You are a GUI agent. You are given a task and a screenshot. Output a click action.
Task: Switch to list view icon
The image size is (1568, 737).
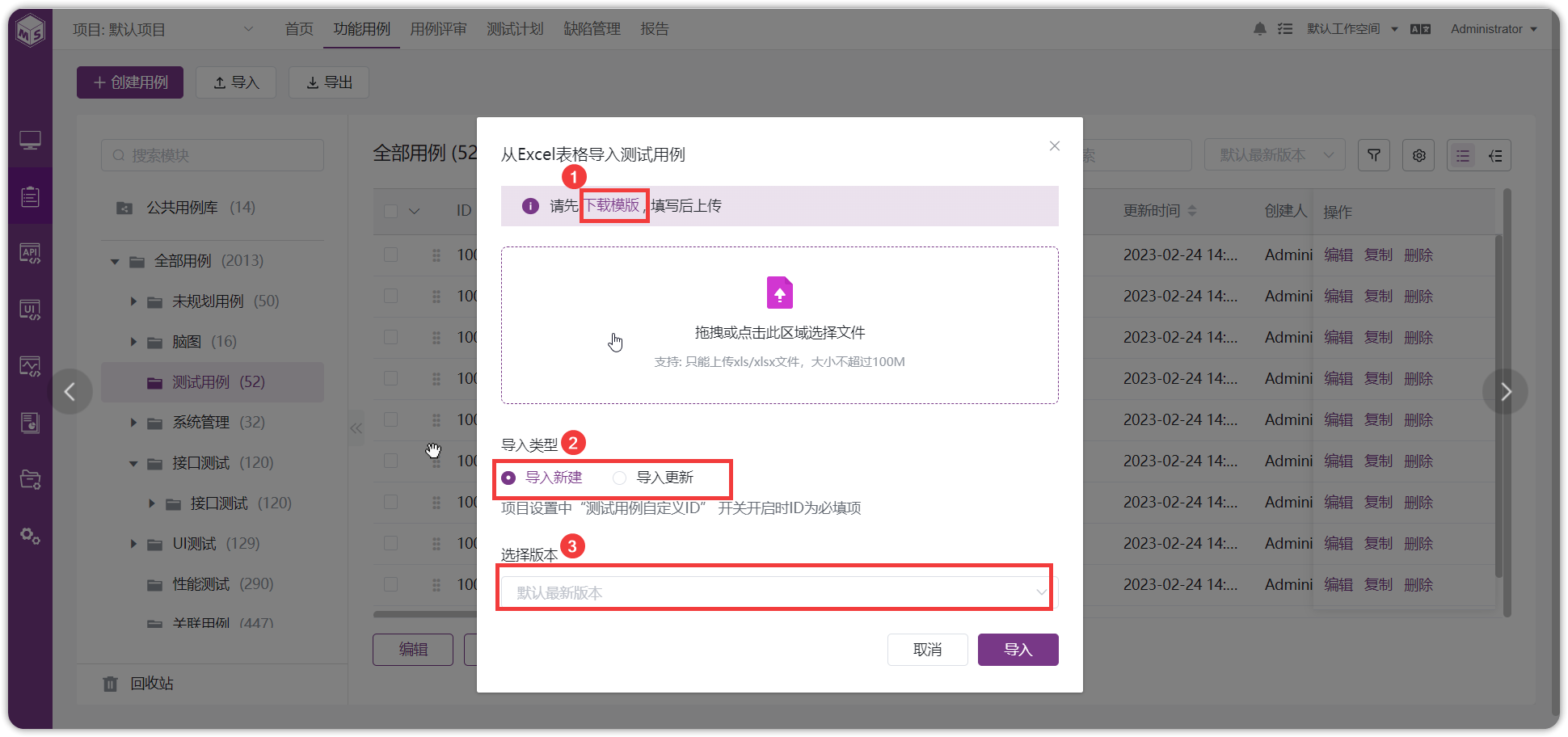1463,155
